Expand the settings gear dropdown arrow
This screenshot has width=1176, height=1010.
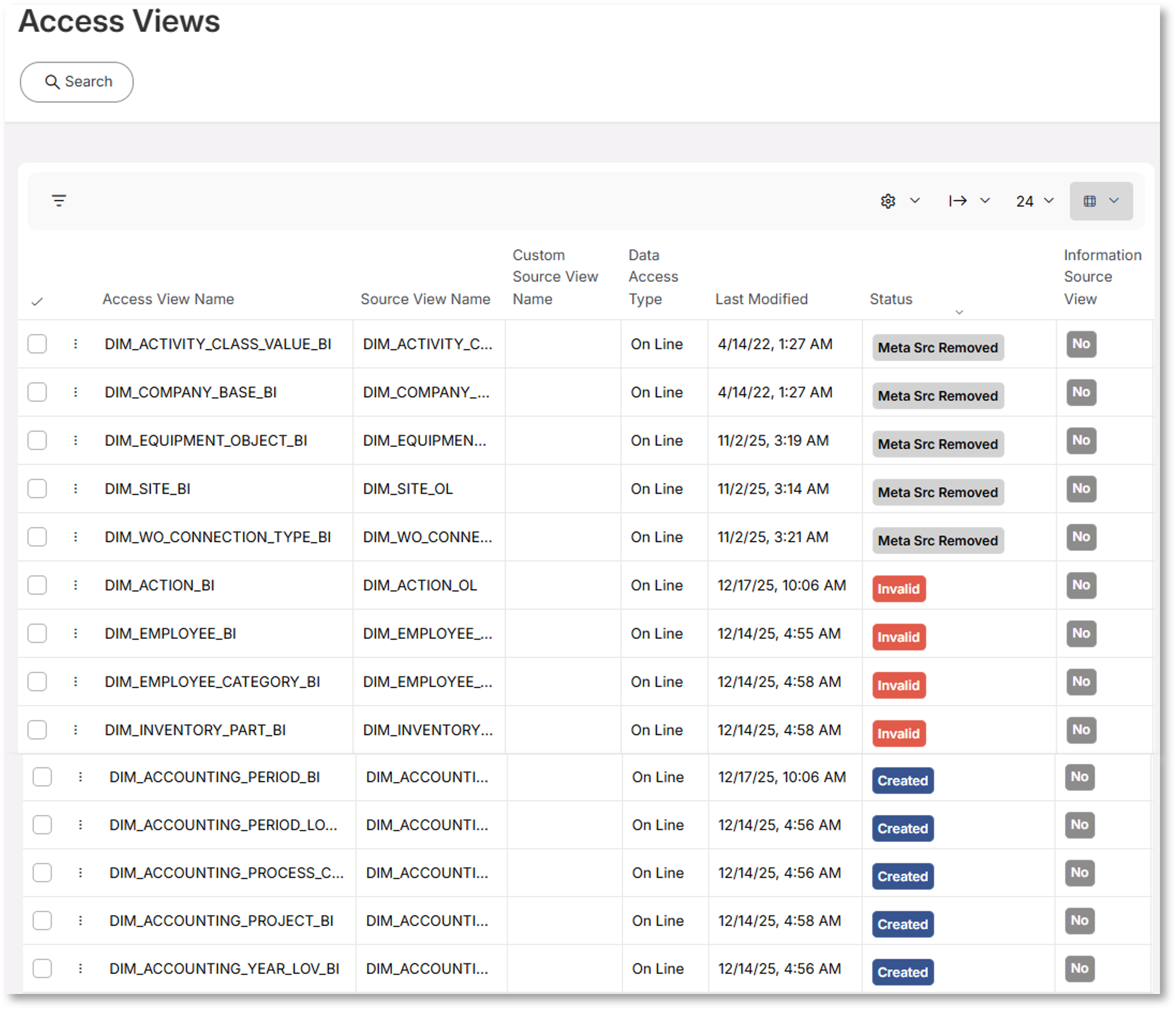(915, 200)
